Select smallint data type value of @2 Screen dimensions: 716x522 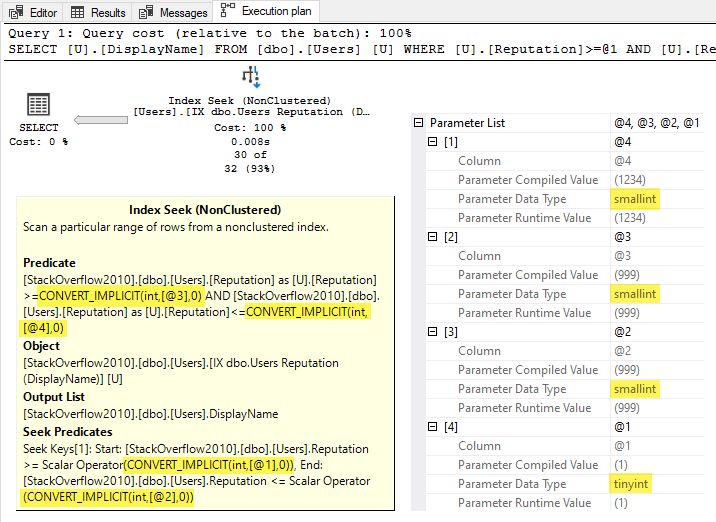click(635, 389)
